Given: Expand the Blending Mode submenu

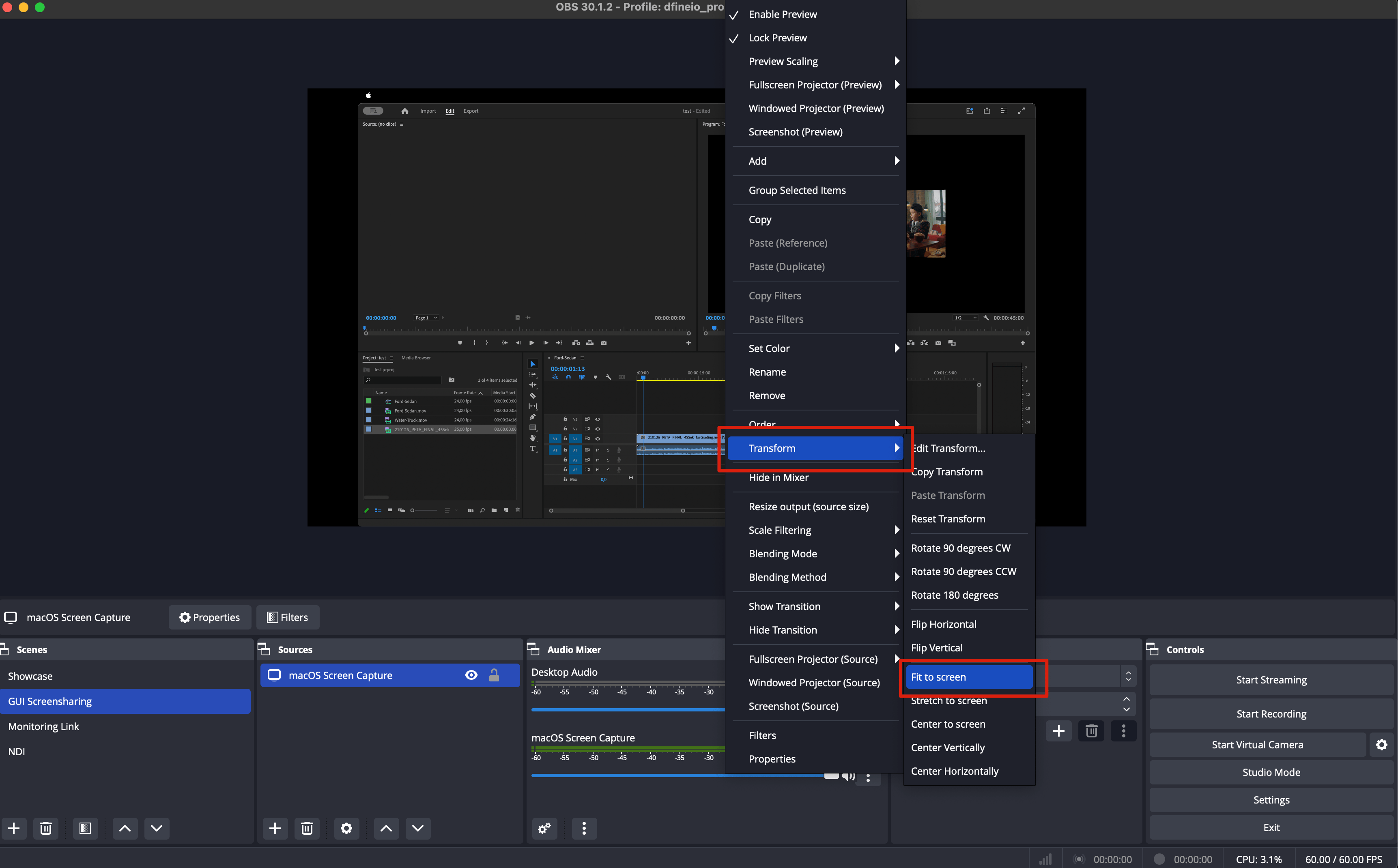Looking at the screenshot, I should click(x=815, y=554).
